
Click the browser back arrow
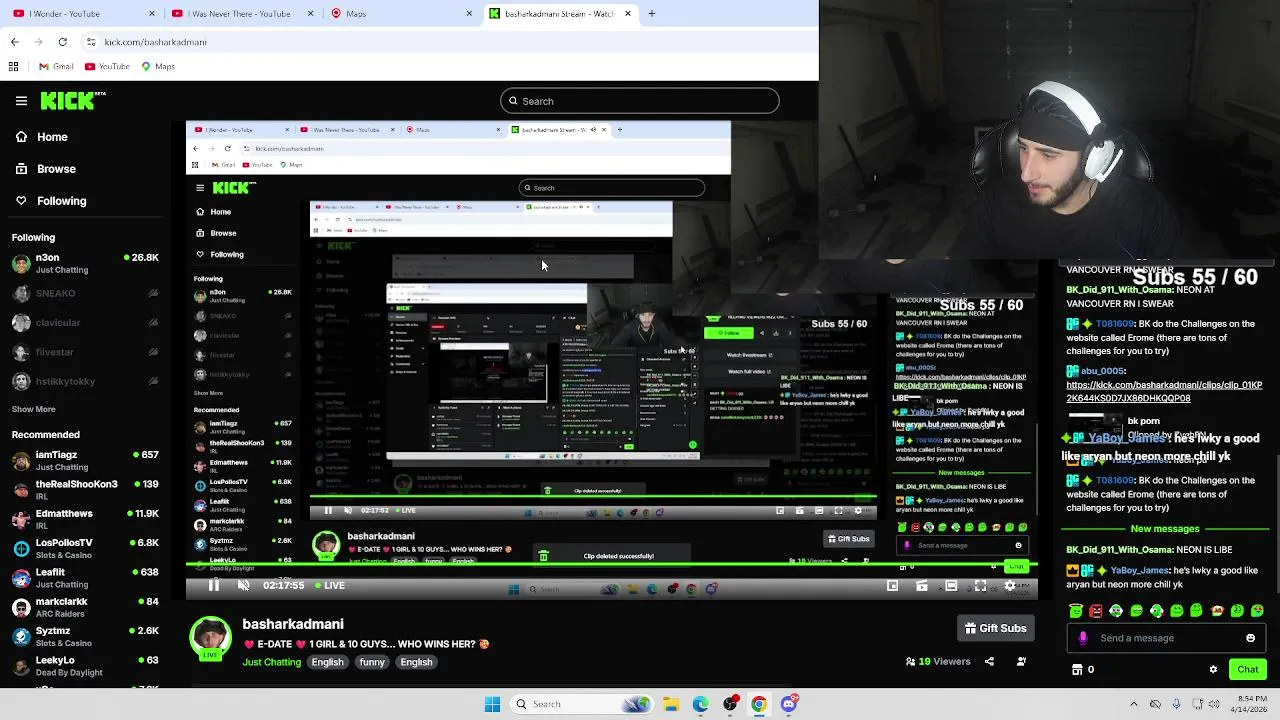click(x=14, y=42)
